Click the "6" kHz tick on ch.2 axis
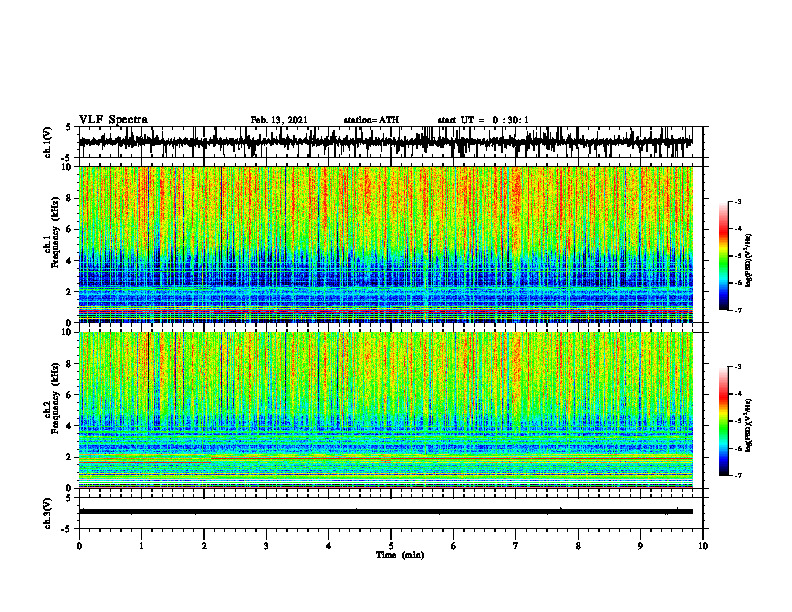This screenshot has width=792, height=612. (70, 395)
